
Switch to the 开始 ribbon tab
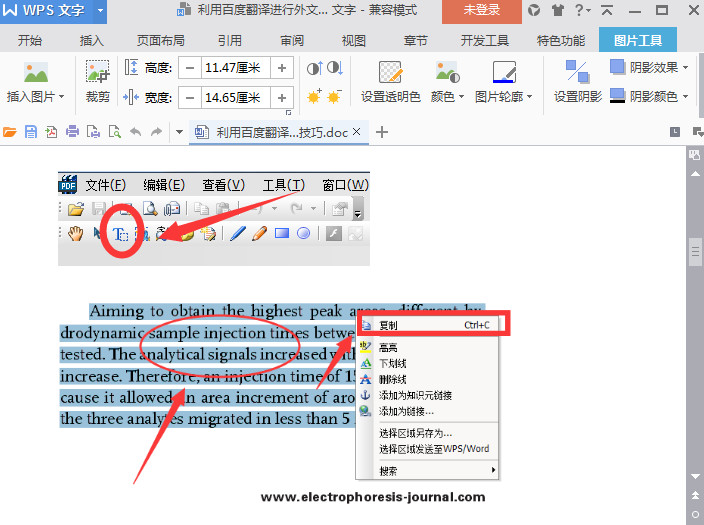pyautogui.click(x=30, y=40)
